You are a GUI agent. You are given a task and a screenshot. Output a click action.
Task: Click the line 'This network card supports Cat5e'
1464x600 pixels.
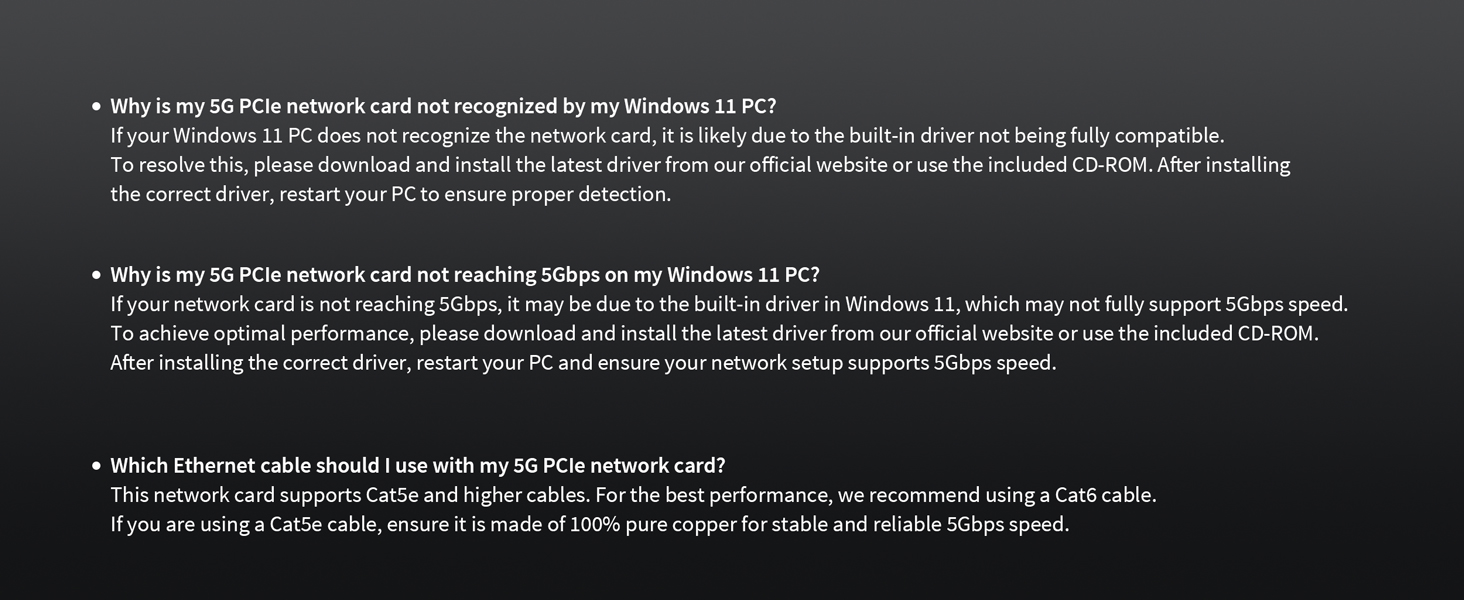tap(633, 495)
